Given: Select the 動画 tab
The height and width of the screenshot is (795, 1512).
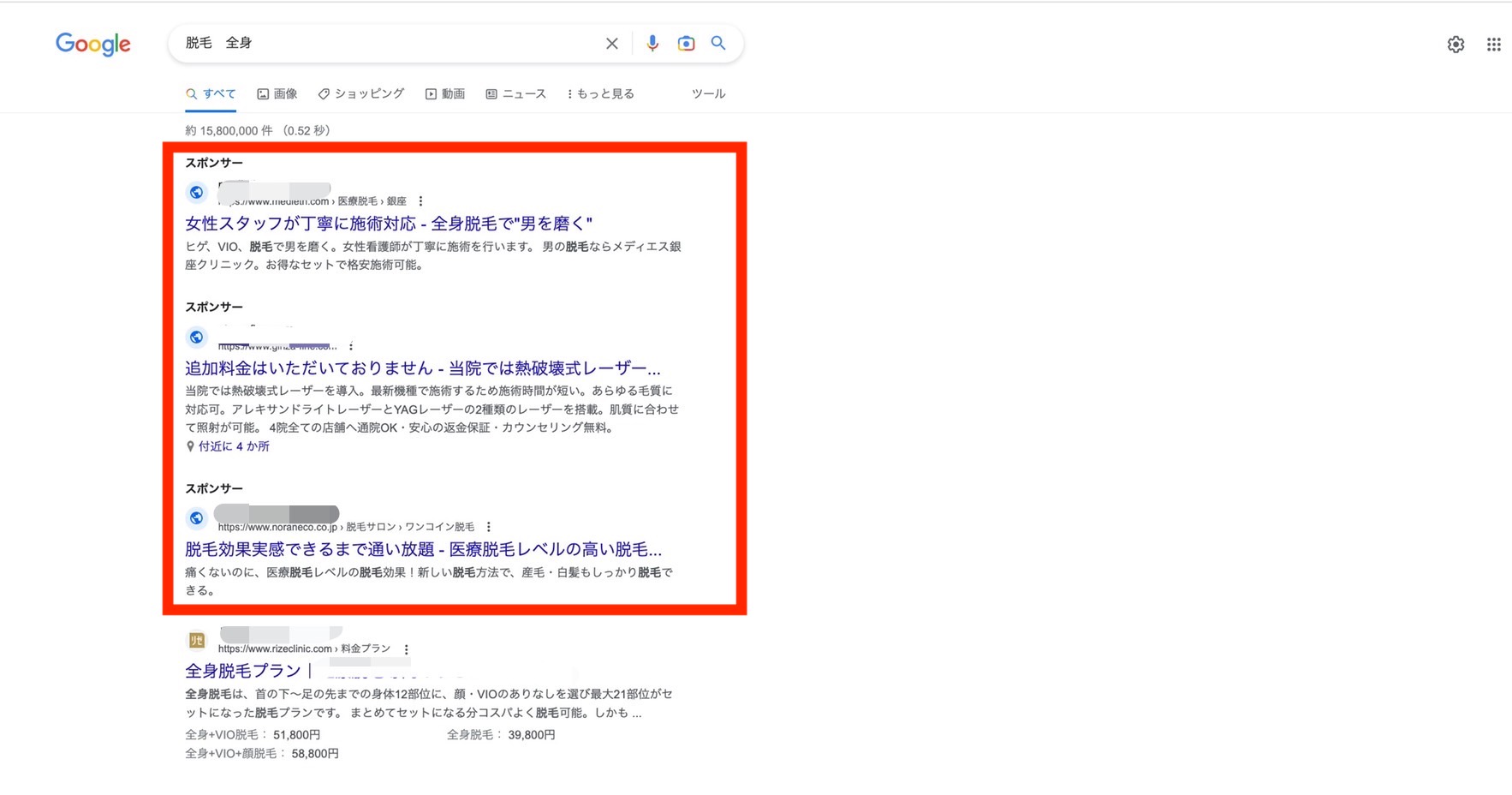Looking at the screenshot, I should (x=445, y=94).
